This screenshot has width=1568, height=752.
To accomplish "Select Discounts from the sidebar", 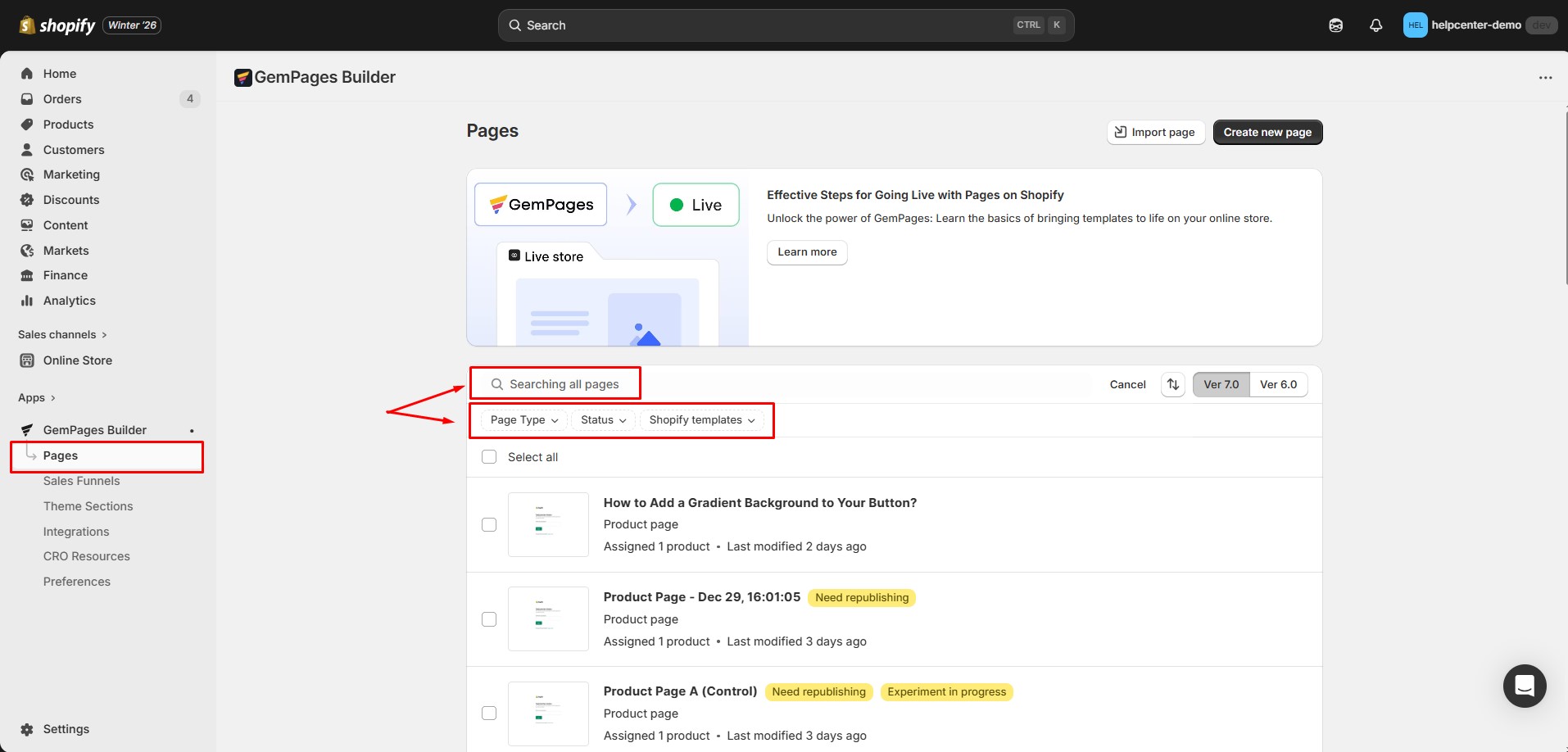I will pos(71,199).
